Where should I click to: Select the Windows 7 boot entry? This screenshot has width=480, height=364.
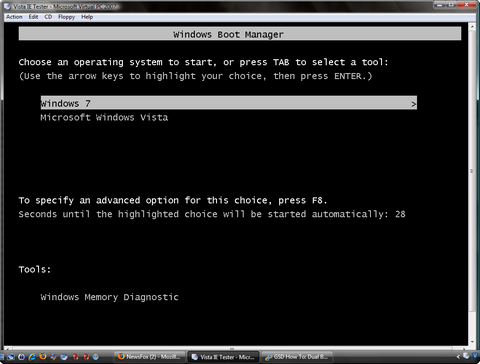pos(229,103)
